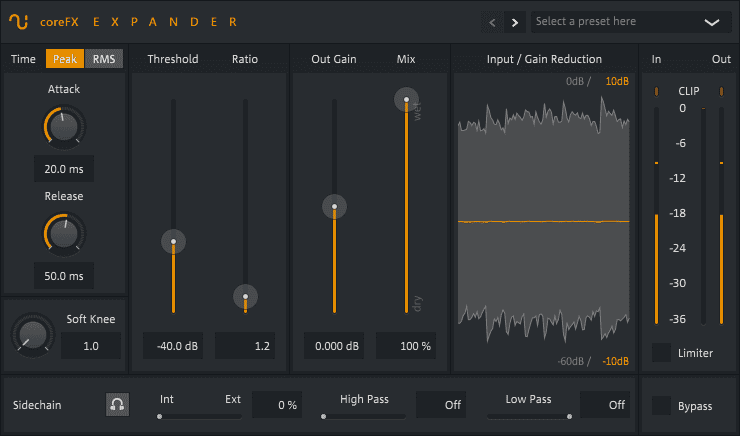Click the Threshold slider handle
The image size is (740, 436).
point(173,241)
